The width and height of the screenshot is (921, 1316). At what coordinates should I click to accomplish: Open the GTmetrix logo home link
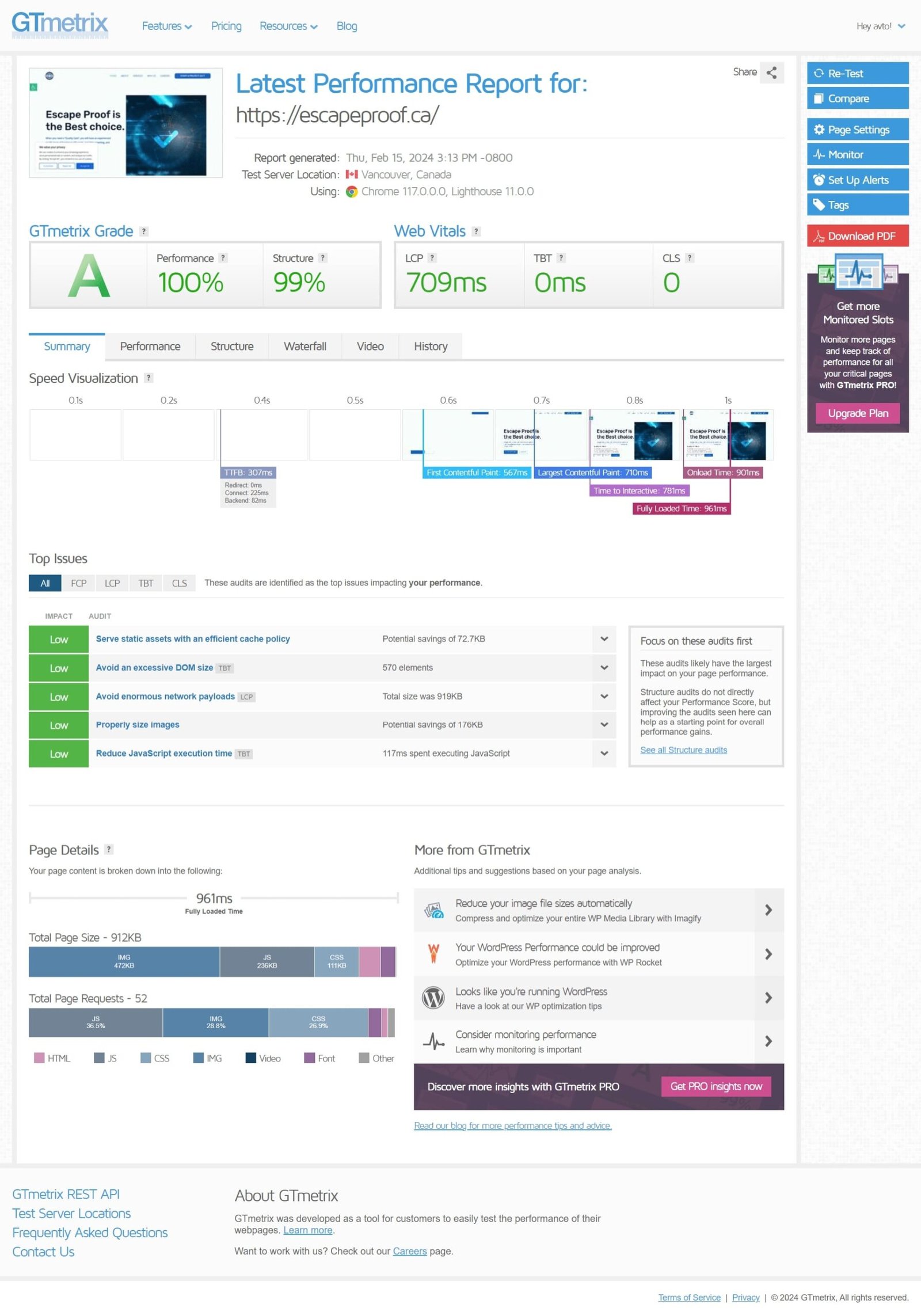pos(60,25)
